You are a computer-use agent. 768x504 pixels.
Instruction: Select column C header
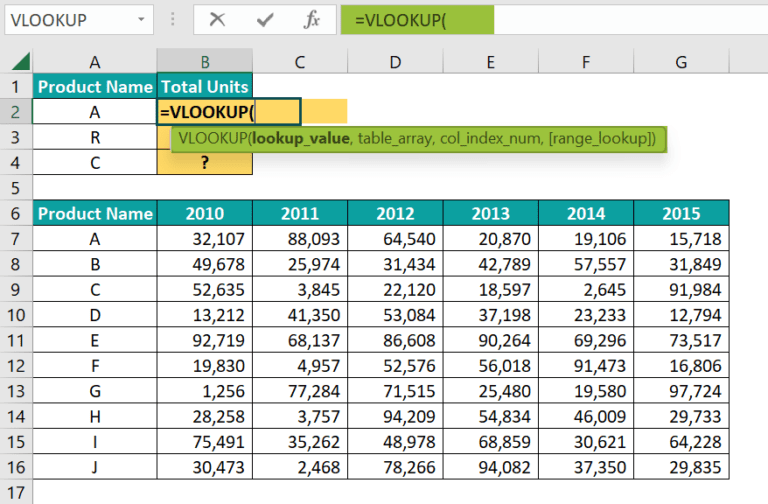click(x=300, y=62)
